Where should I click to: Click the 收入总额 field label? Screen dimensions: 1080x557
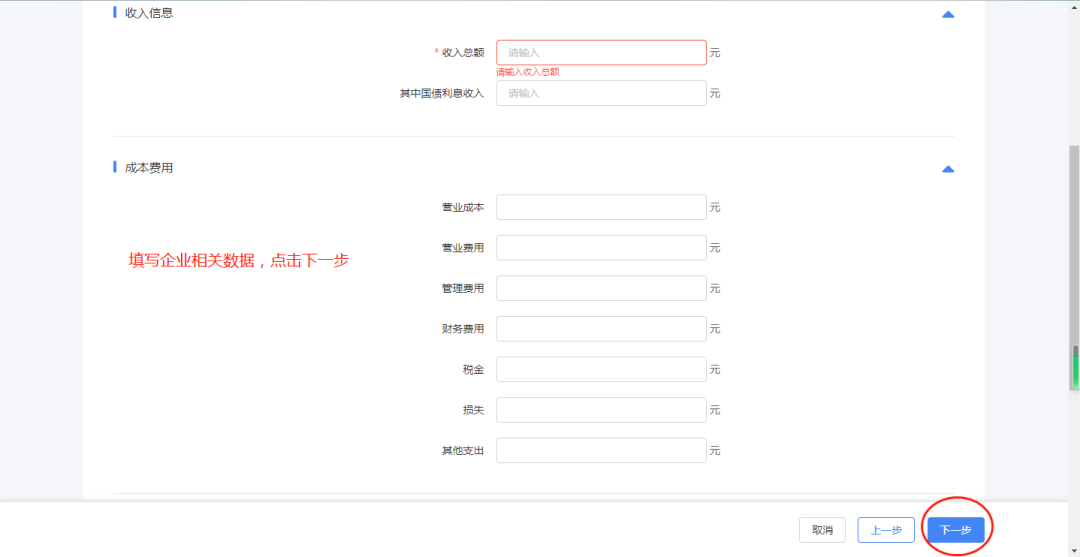tap(463, 52)
